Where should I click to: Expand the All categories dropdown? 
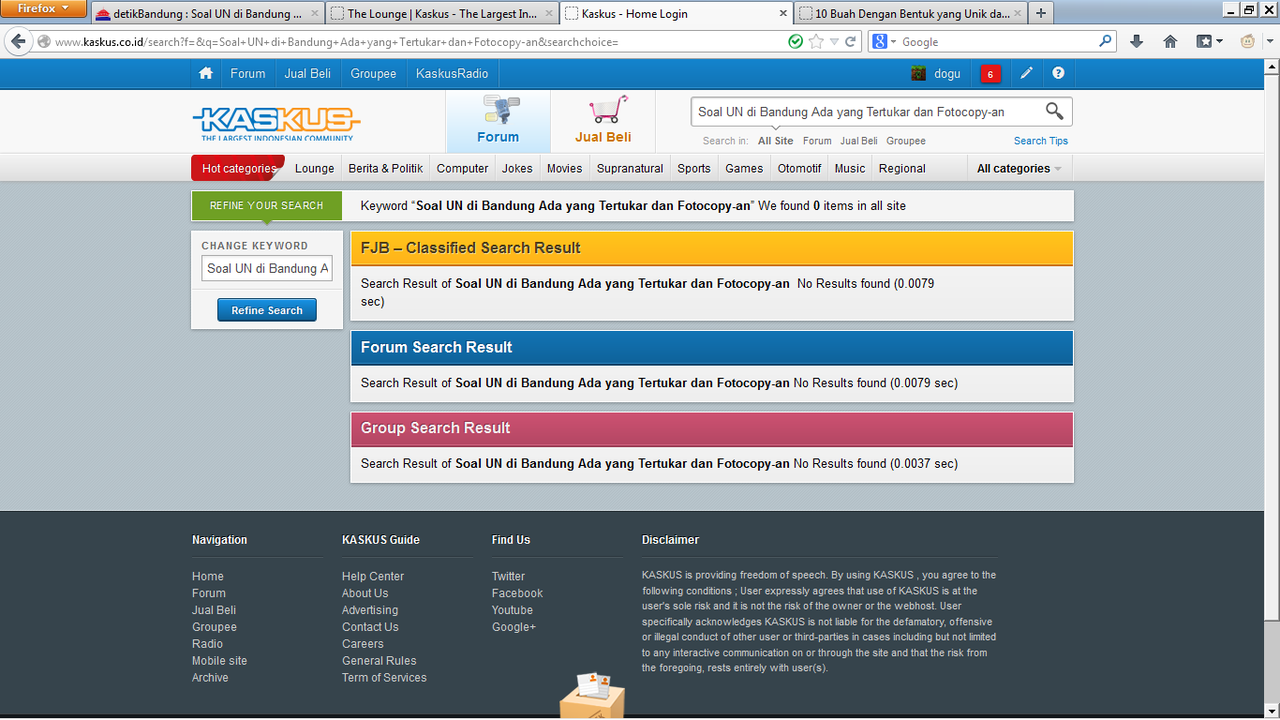click(x=1019, y=168)
